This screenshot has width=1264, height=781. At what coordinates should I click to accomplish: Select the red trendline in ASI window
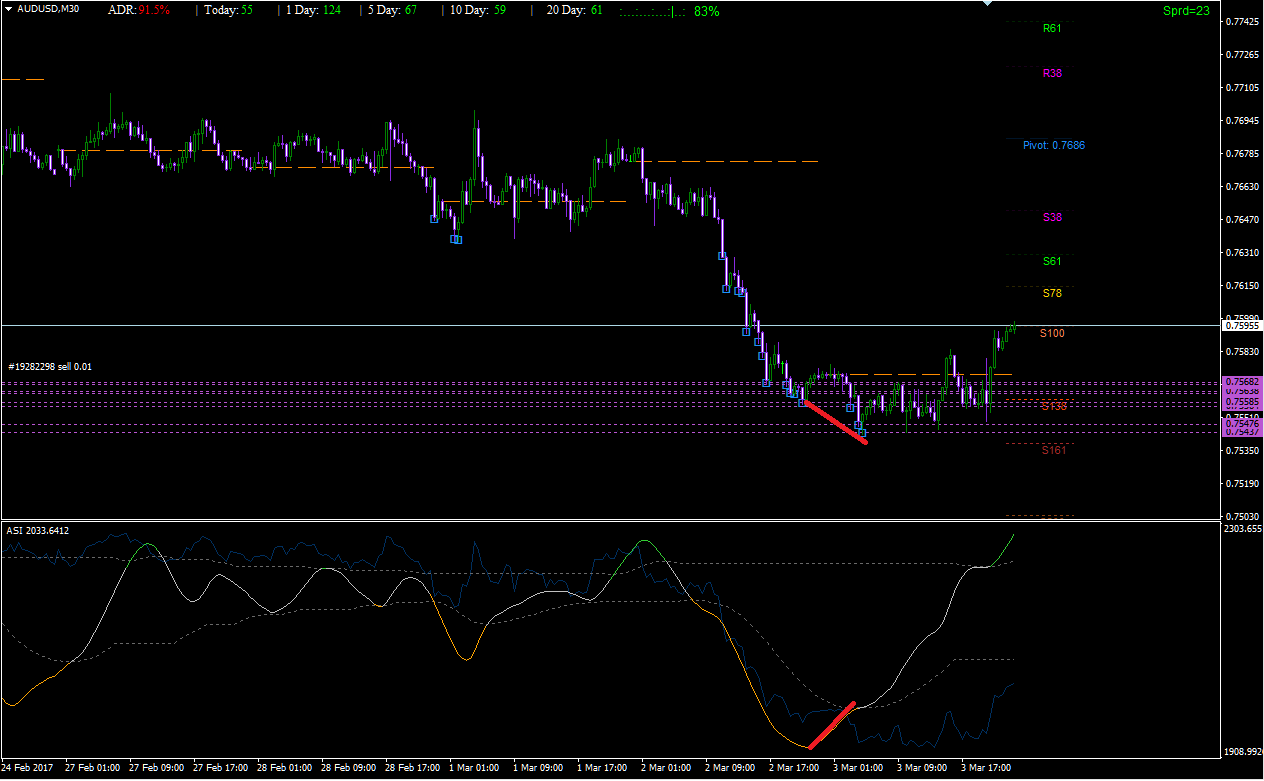click(831, 725)
